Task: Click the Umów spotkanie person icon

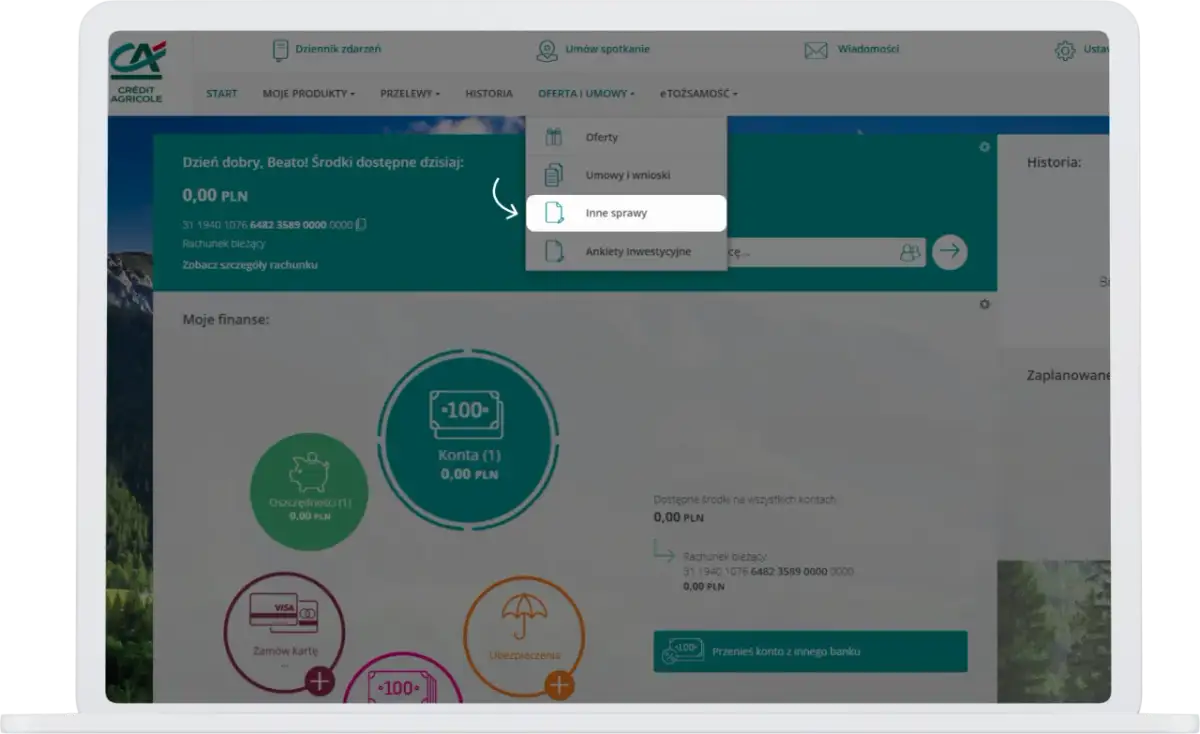Action: [x=546, y=50]
